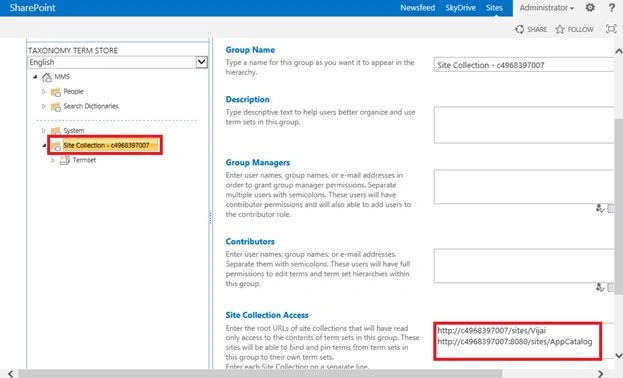This screenshot has width=623, height=378.
Task: Expand the Search Dictionaries node
Action: [x=44, y=106]
